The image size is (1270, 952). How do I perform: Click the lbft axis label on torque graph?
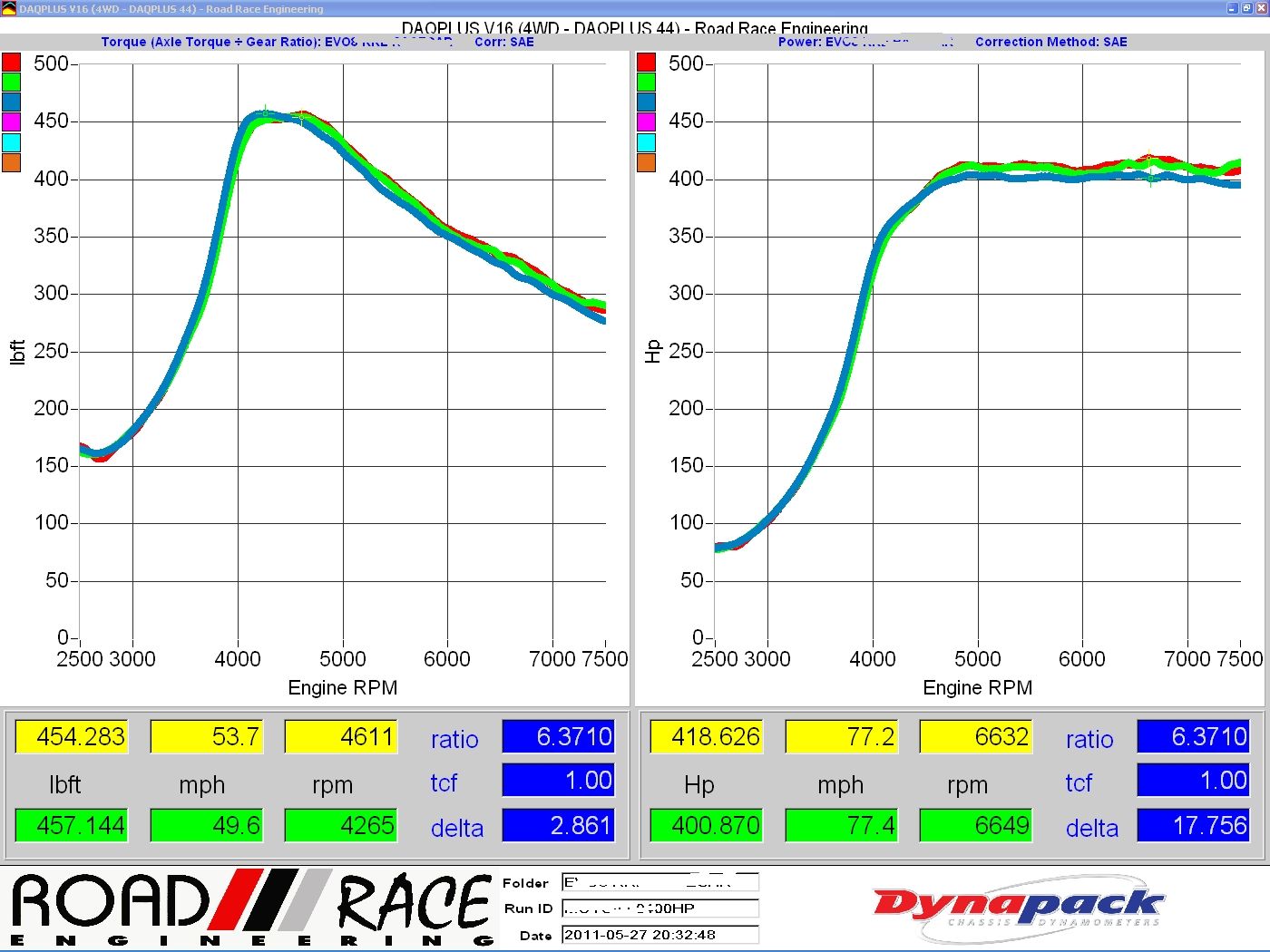17,352
